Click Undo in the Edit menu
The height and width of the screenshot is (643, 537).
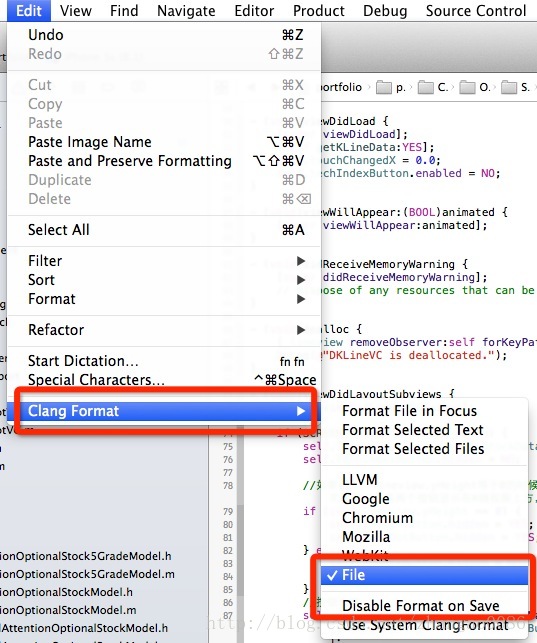[164, 35]
